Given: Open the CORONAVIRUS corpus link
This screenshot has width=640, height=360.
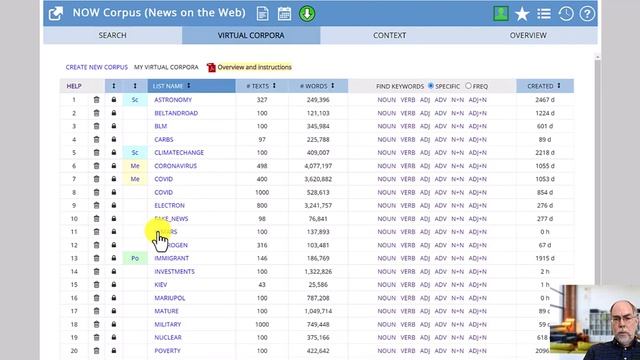Looking at the screenshot, I should [176, 166].
